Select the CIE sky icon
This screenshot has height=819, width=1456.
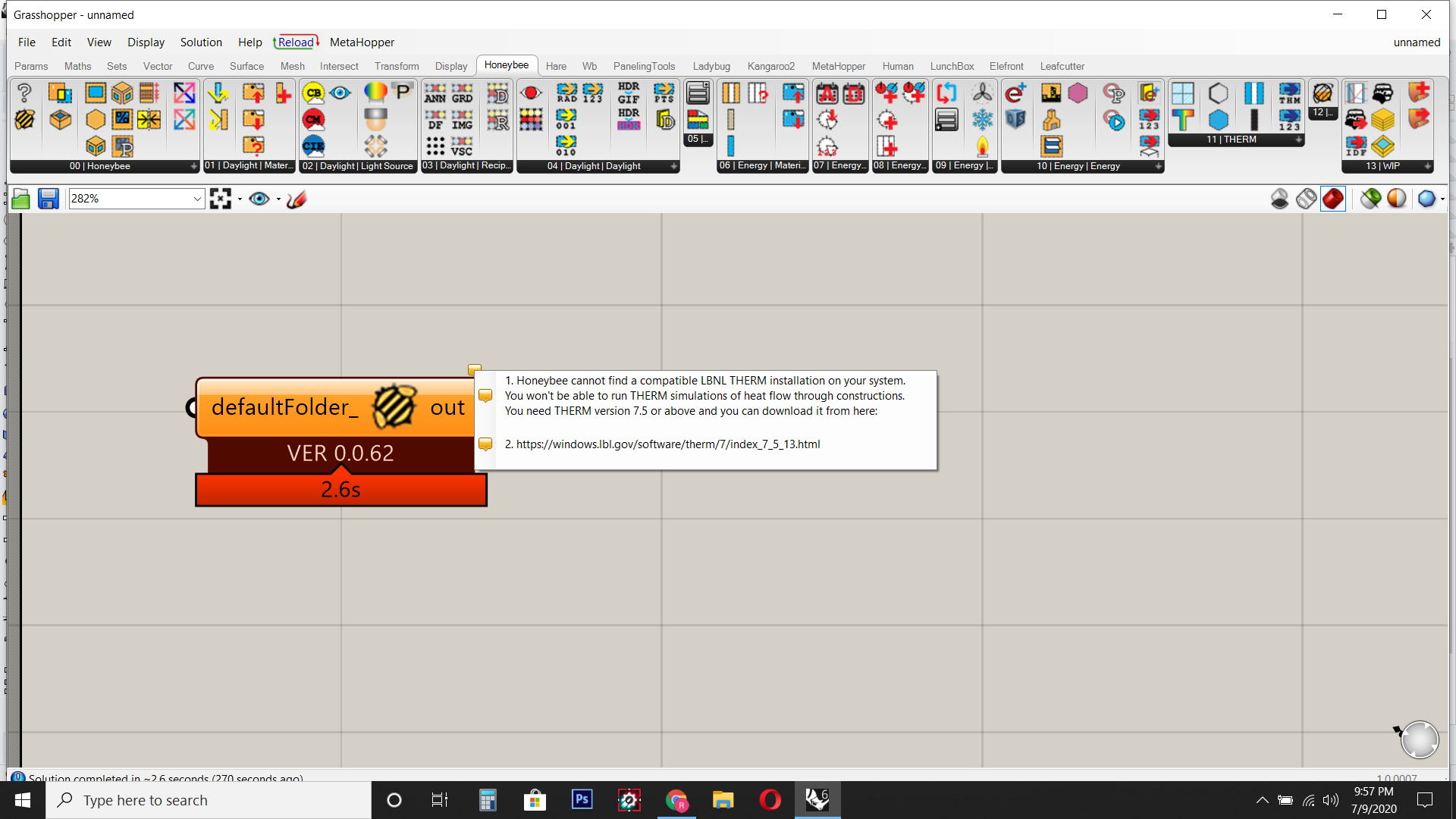(x=313, y=146)
